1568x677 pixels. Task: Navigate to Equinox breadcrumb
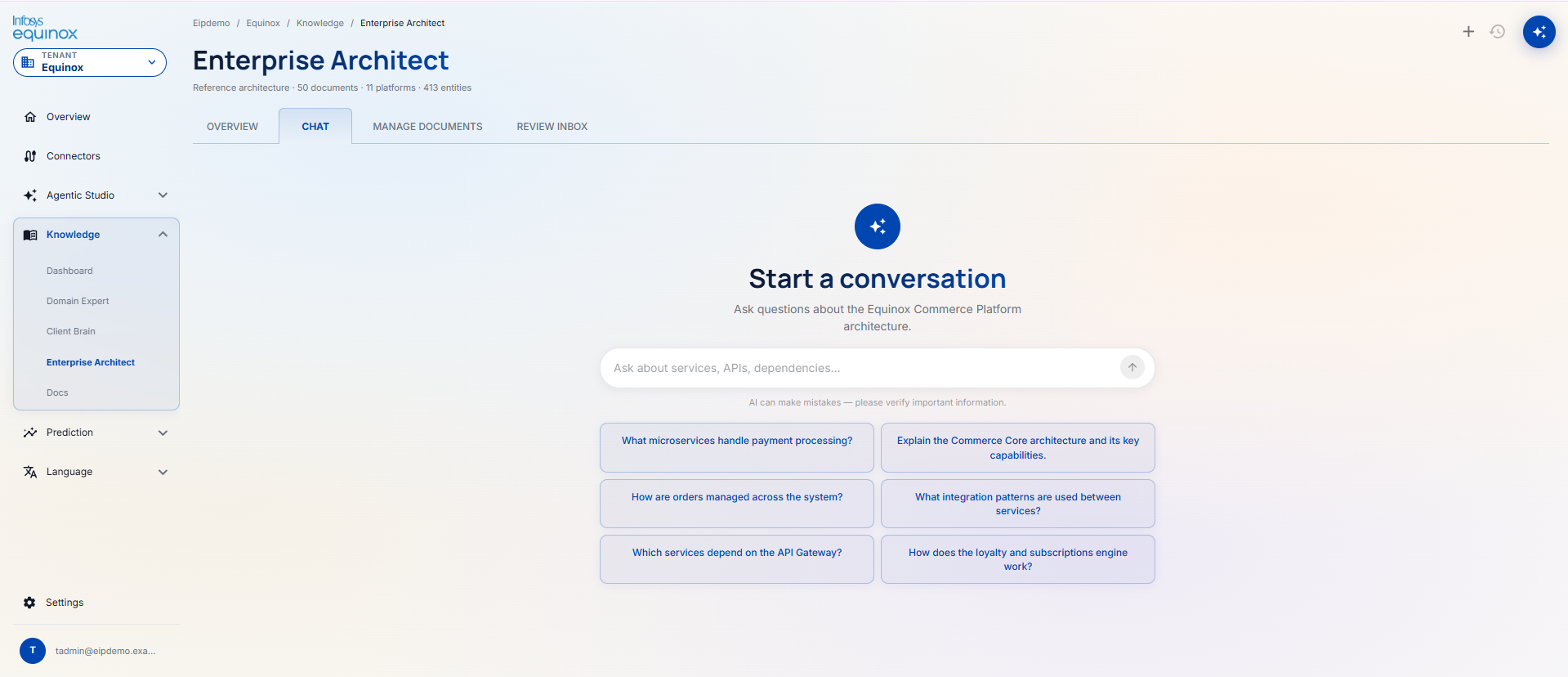tap(263, 23)
